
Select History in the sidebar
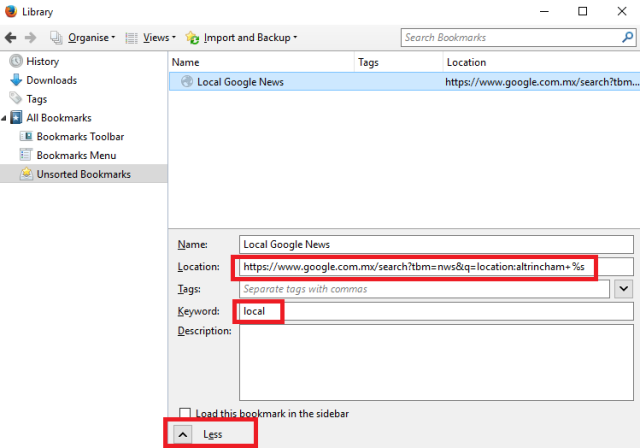click(42, 61)
